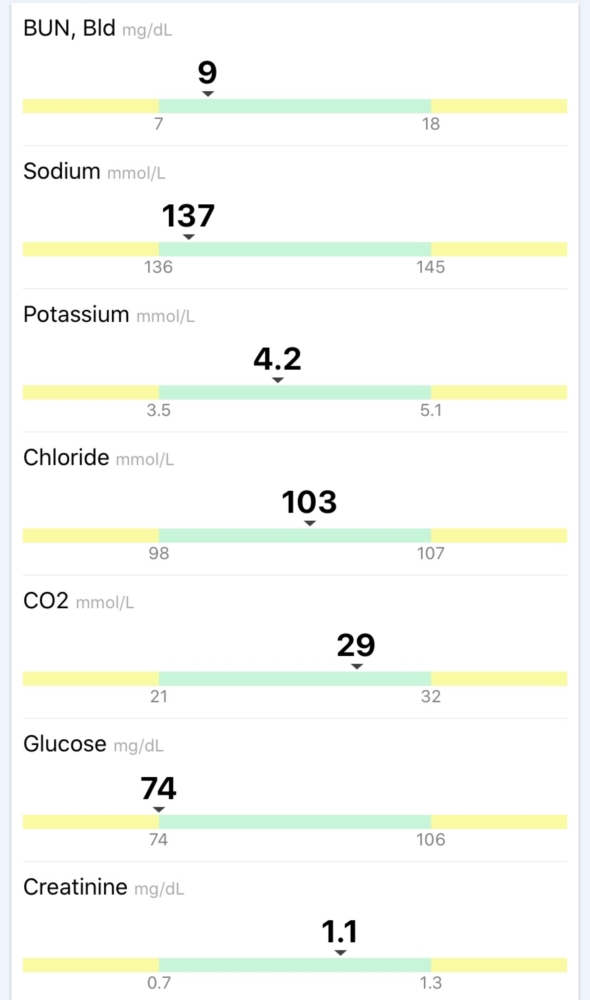Tap the Glucose 74 marker arrow
The height and width of the screenshot is (1000, 590).
click(159, 809)
